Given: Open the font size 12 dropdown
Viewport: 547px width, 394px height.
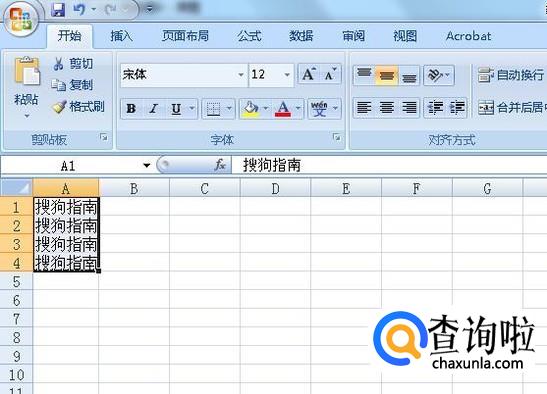Looking at the screenshot, I should coord(287,75).
